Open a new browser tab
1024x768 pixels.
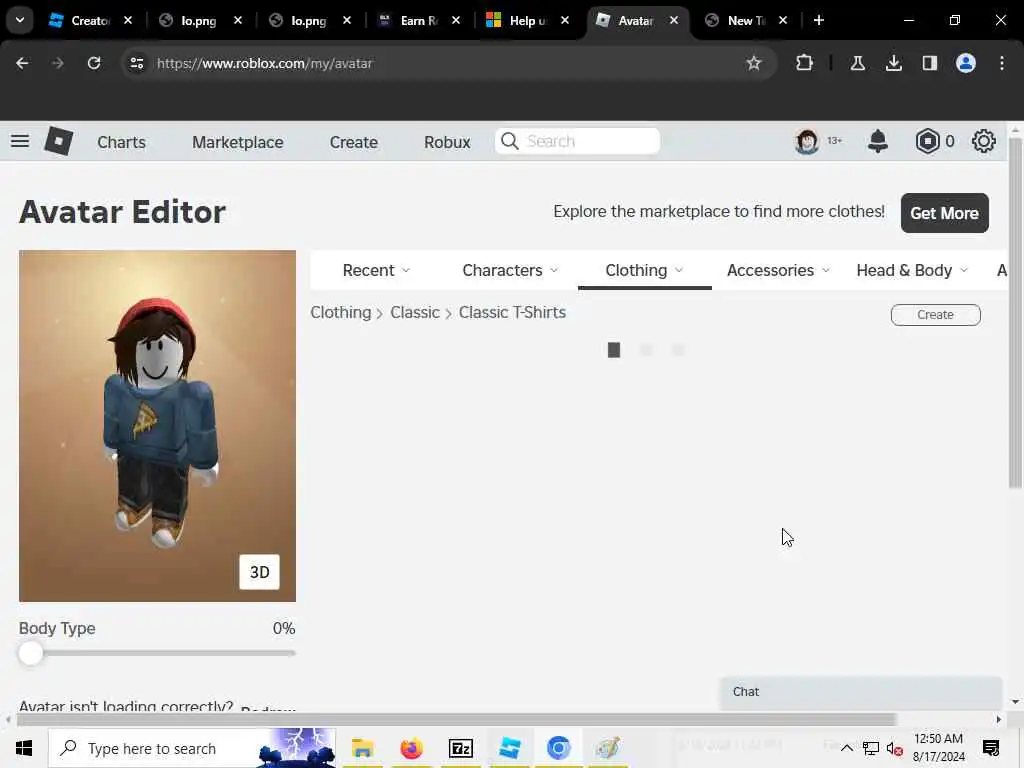tap(818, 20)
